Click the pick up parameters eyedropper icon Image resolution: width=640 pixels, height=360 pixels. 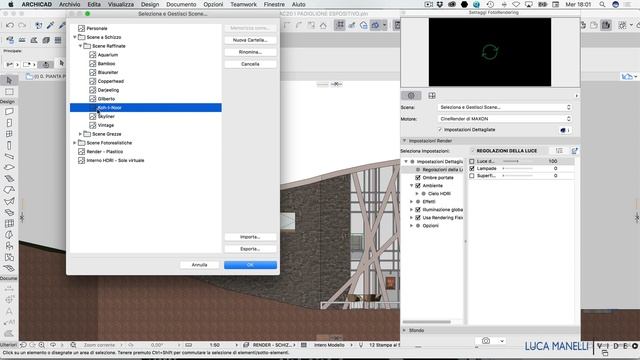(50, 25)
